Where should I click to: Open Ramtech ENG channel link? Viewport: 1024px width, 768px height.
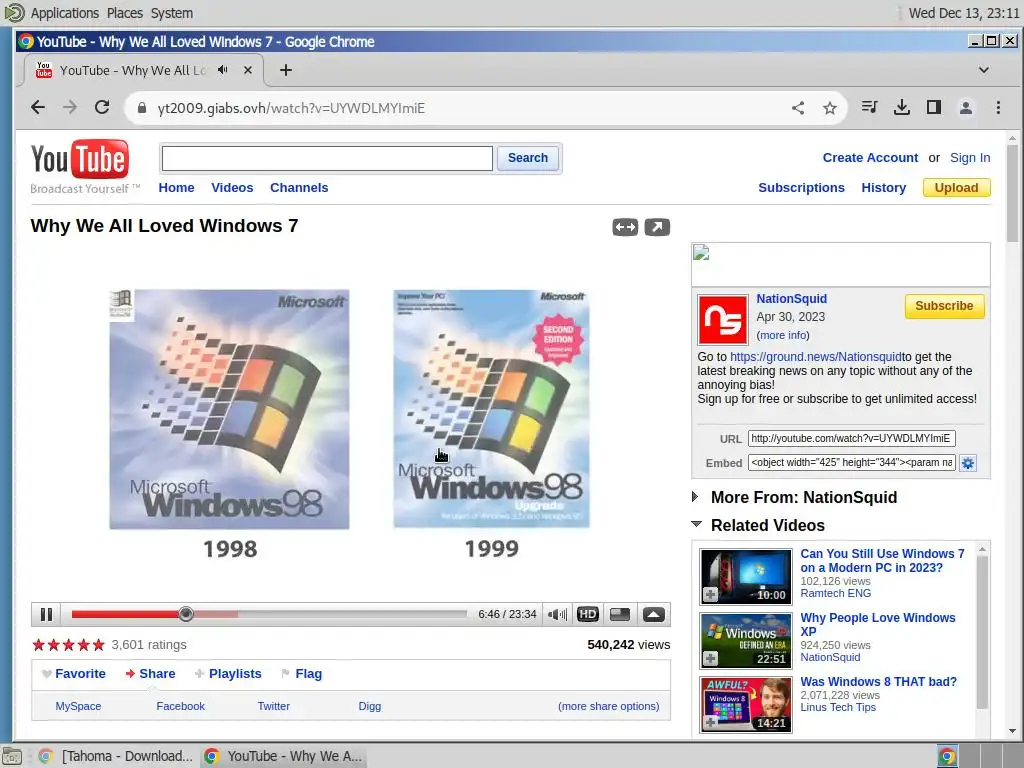click(835, 593)
